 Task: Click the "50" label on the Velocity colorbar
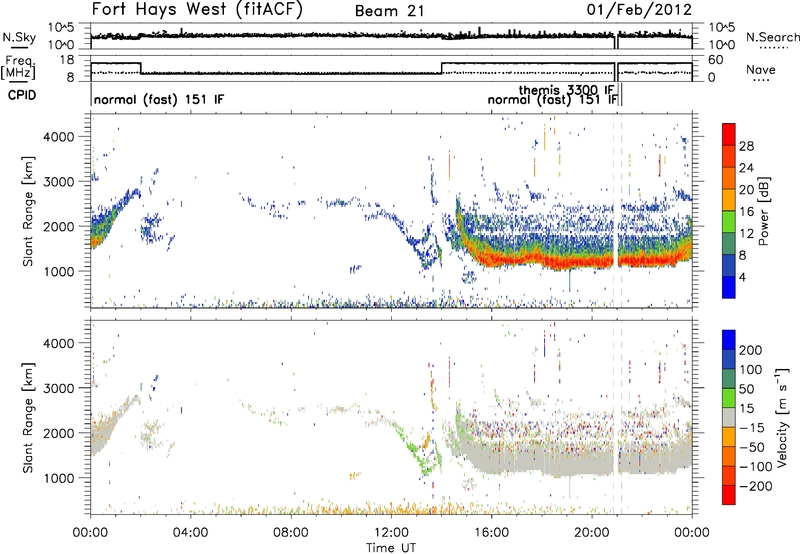point(747,389)
